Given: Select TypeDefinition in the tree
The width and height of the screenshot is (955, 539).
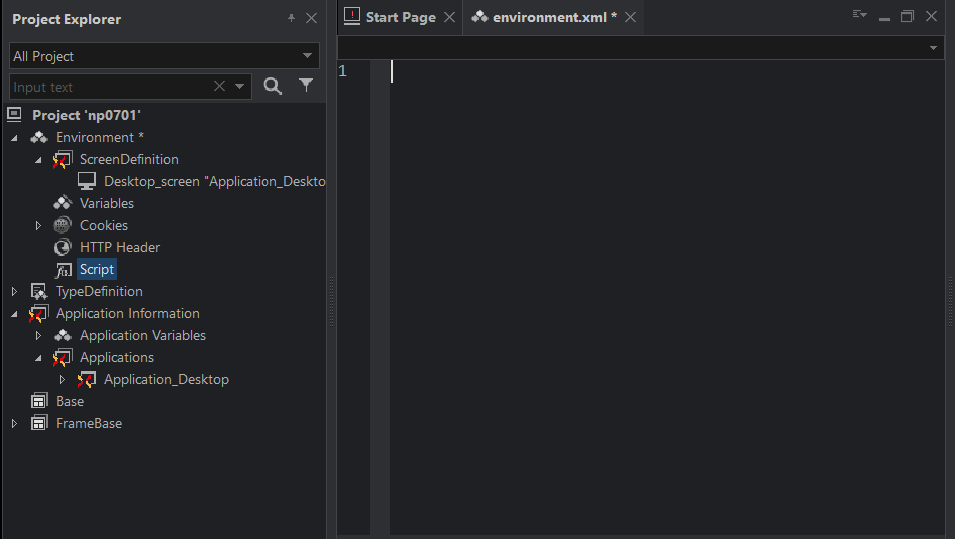Looking at the screenshot, I should tap(99, 291).
